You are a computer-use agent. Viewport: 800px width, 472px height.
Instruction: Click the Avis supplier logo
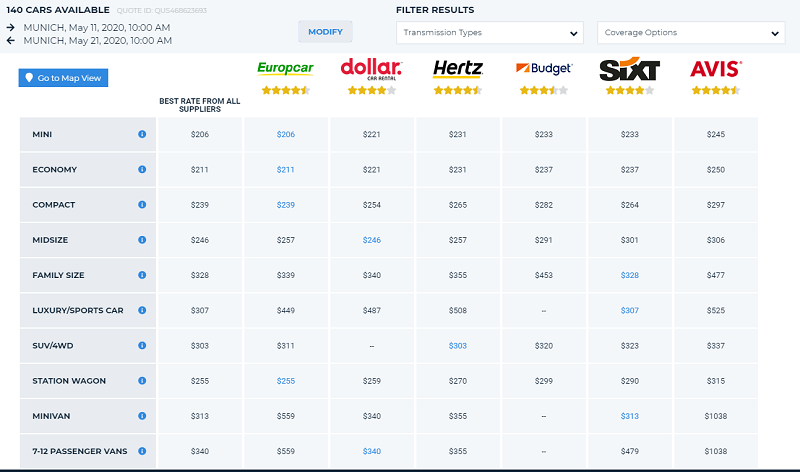[715, 69]
